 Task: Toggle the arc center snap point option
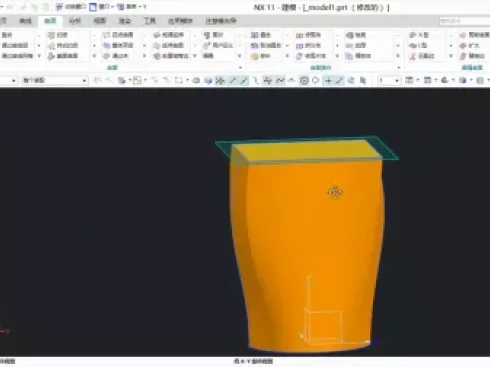point(304,80)
